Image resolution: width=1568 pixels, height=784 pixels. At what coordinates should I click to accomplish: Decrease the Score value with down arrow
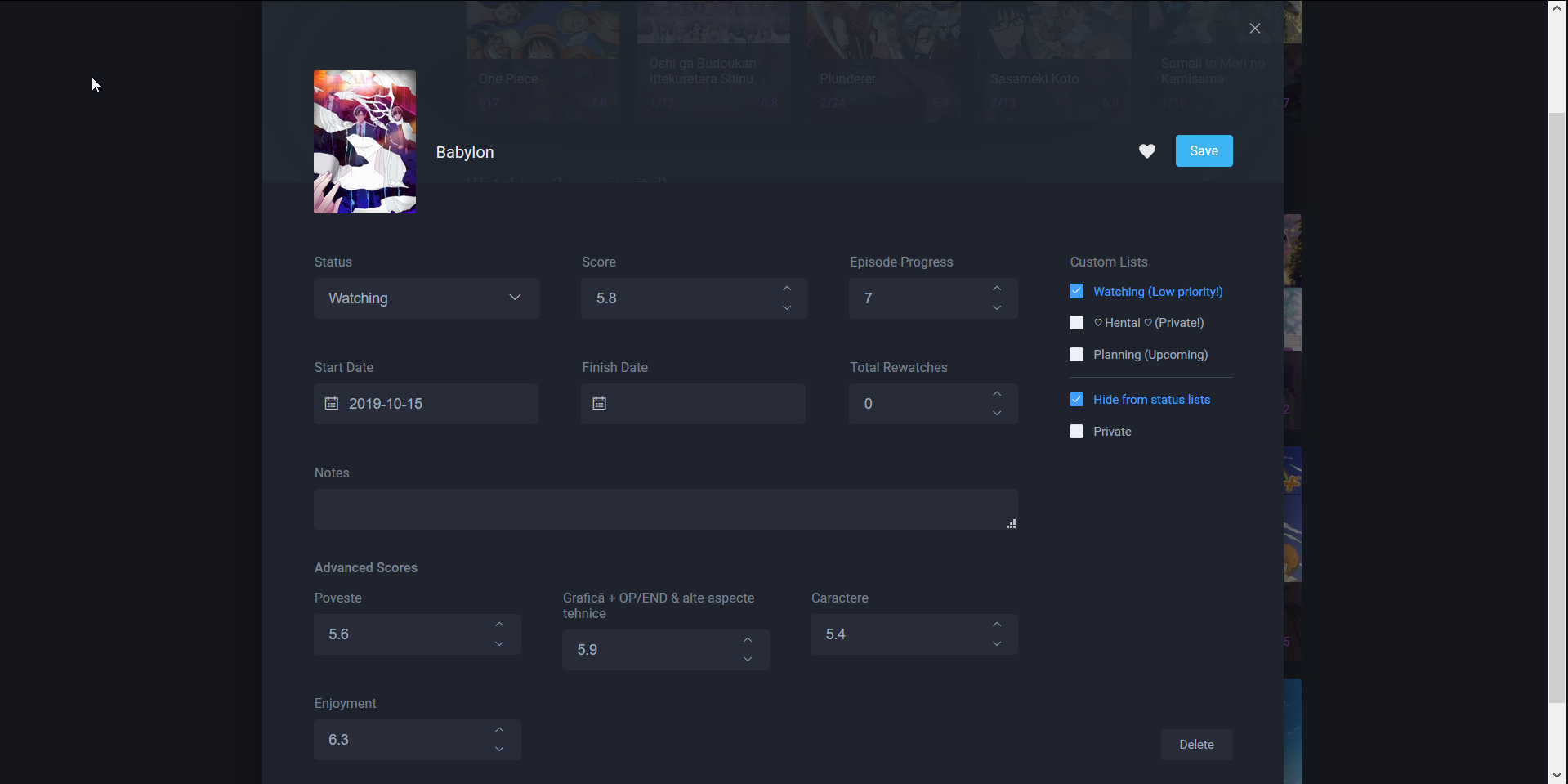787,308
